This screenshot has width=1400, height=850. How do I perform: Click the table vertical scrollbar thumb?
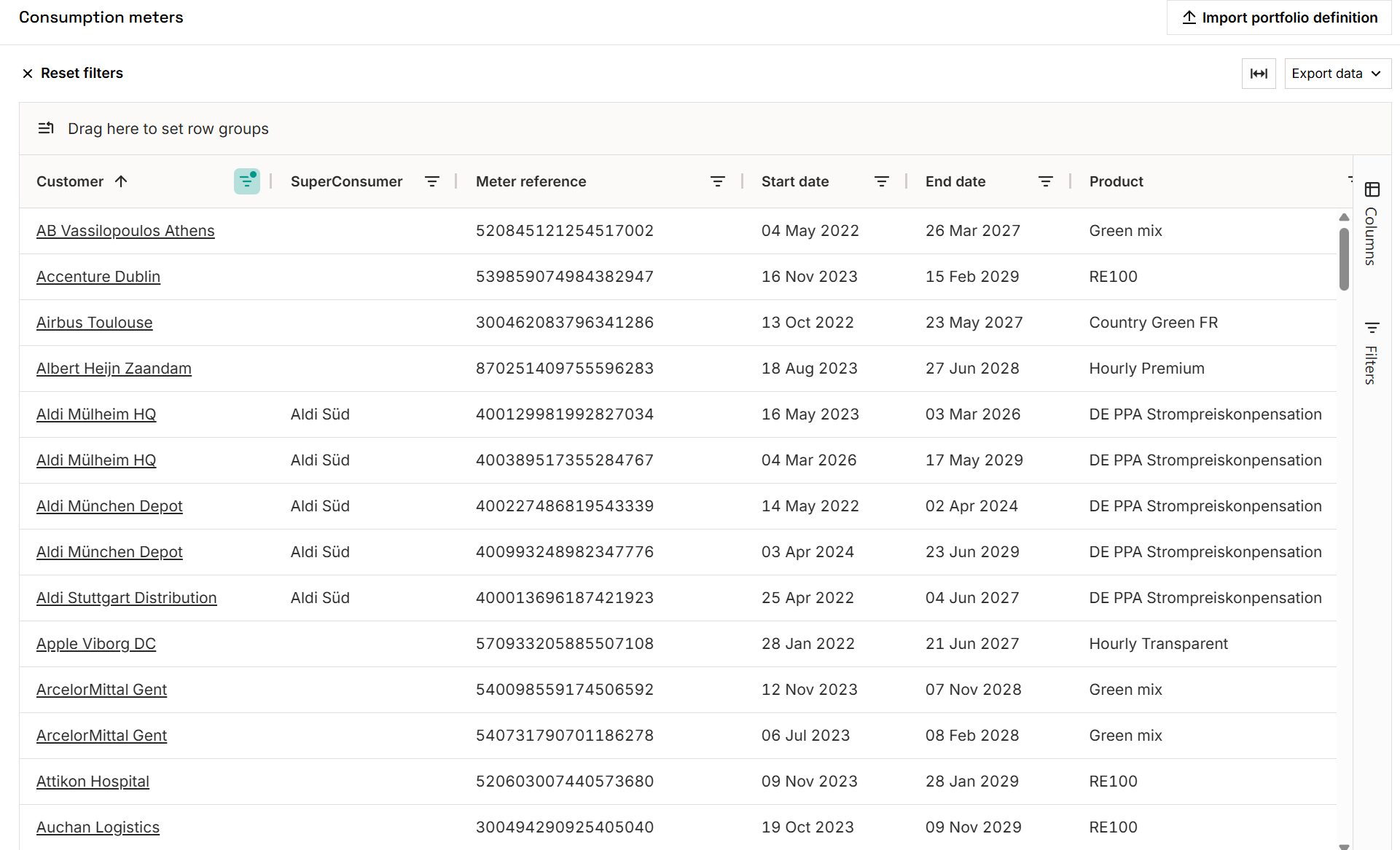point(1344,259)
